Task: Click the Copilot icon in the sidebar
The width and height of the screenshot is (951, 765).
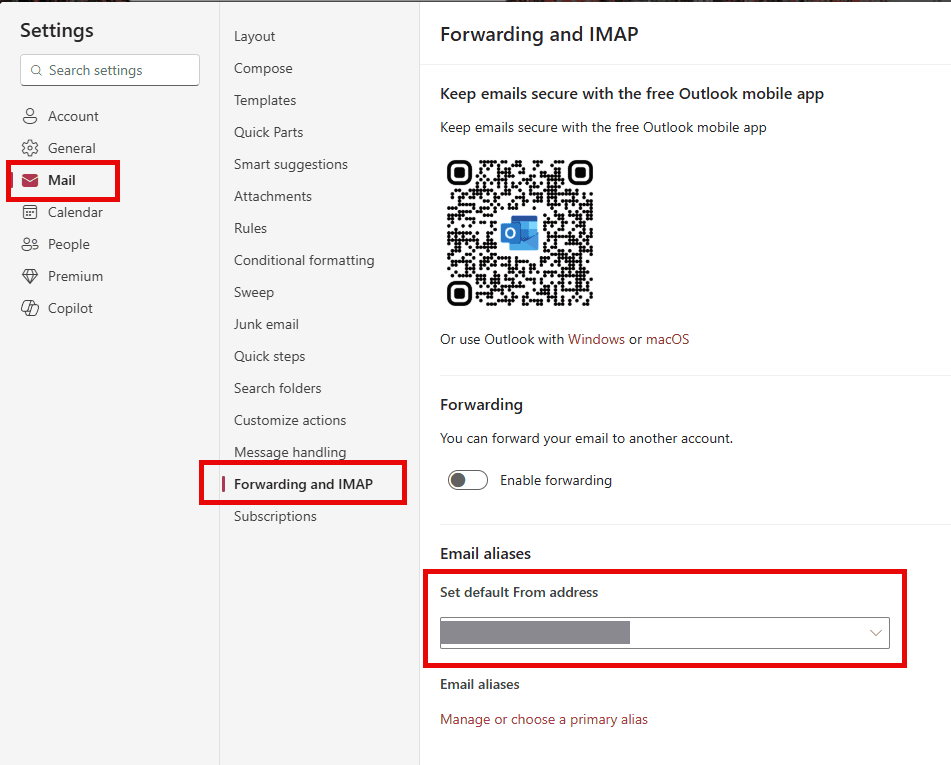Action: tap(30, 308)
